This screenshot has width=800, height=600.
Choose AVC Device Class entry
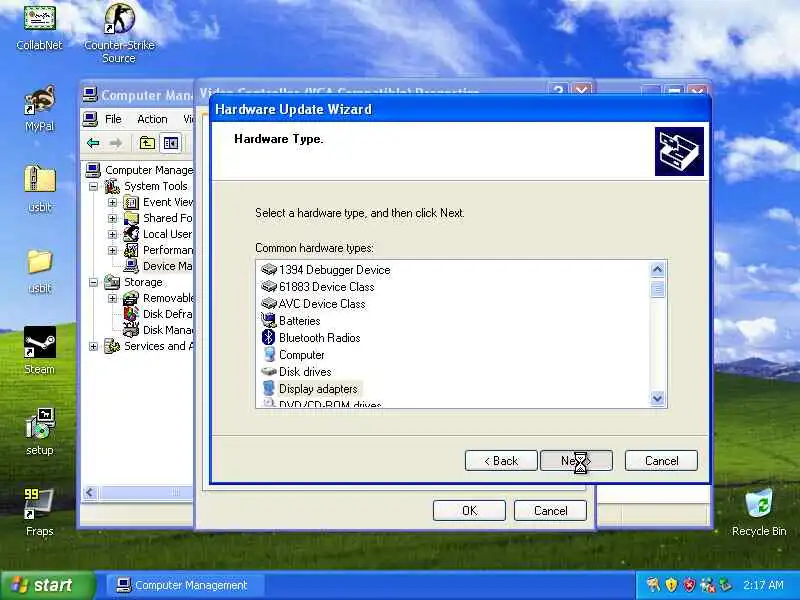click(322, 304)
